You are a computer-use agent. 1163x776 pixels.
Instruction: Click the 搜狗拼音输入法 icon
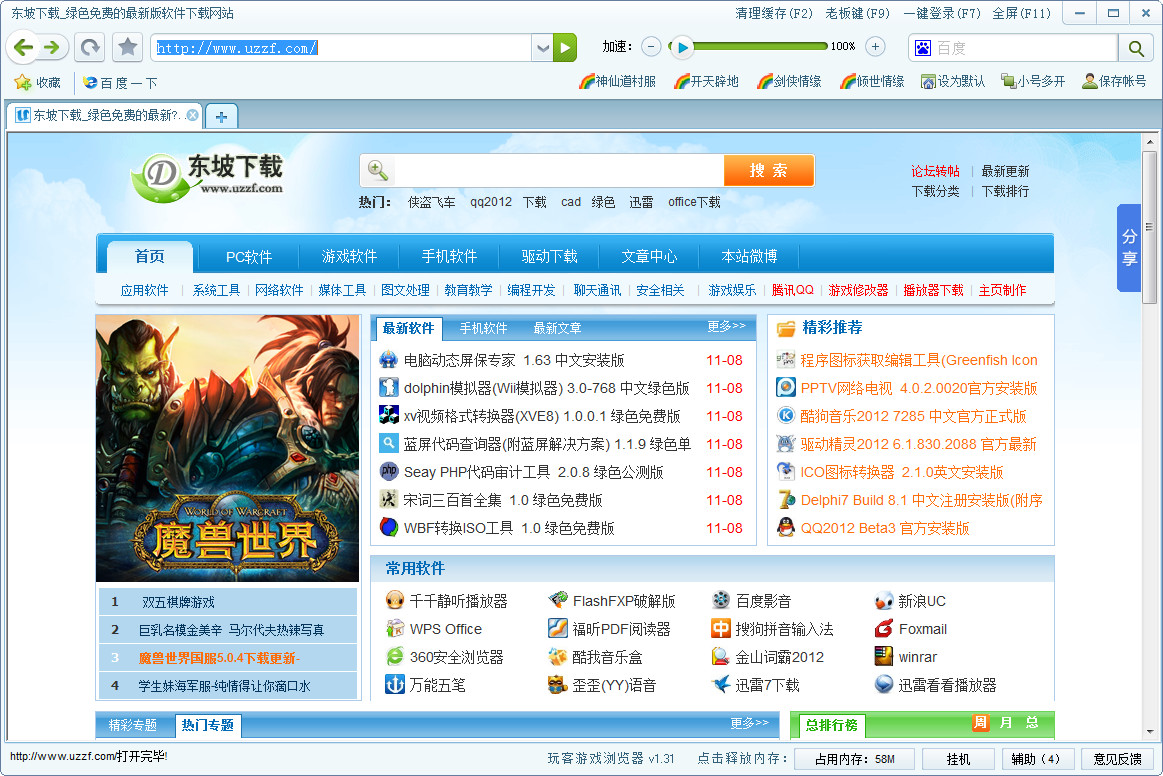pyautogui.click(x=720, y=628)
